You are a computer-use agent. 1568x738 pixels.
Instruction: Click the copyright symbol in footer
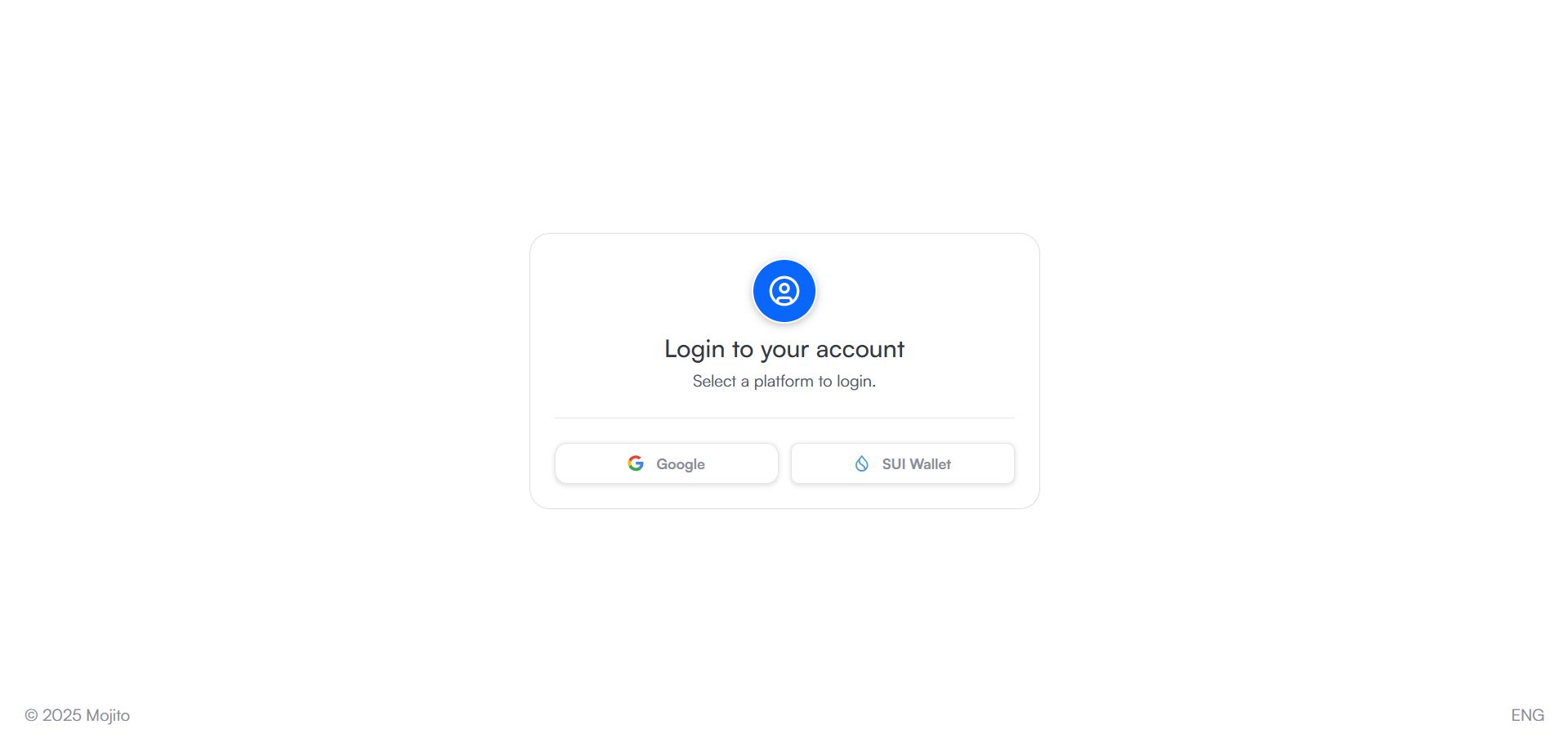point(31,715)
